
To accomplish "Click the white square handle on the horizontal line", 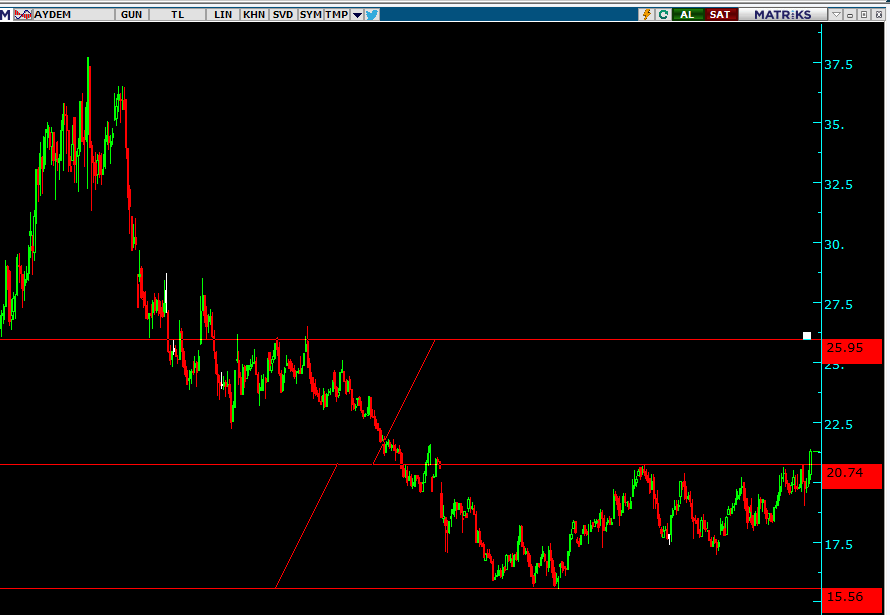I will (806, 336).
